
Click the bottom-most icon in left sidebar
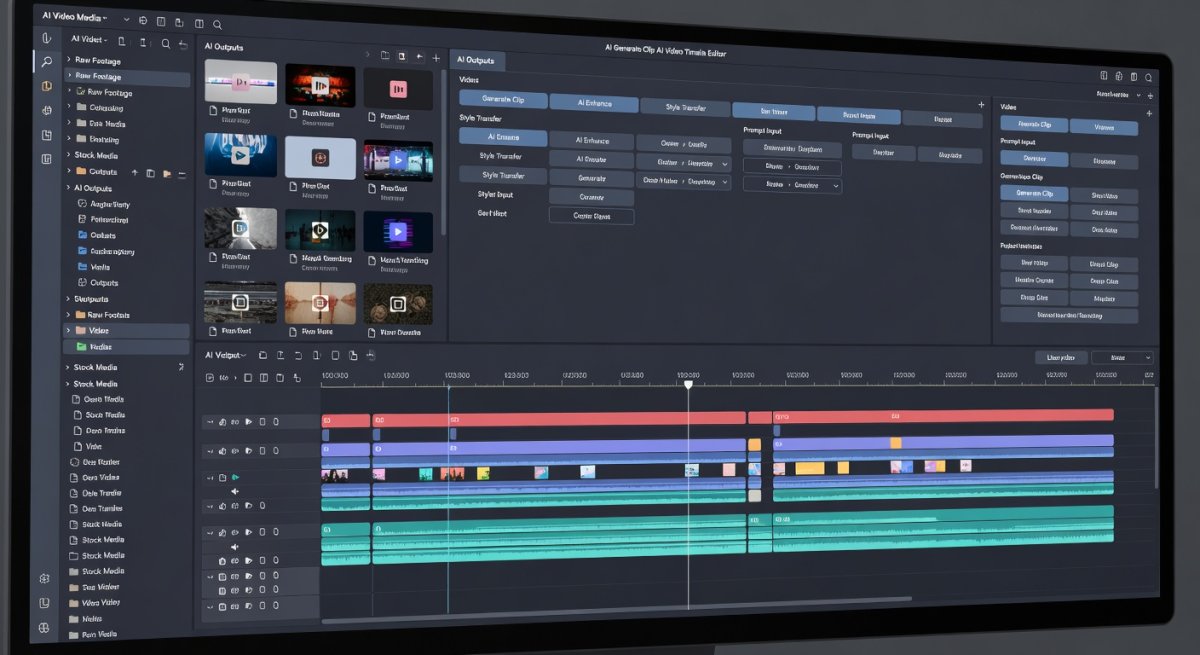tap(44, 628)
